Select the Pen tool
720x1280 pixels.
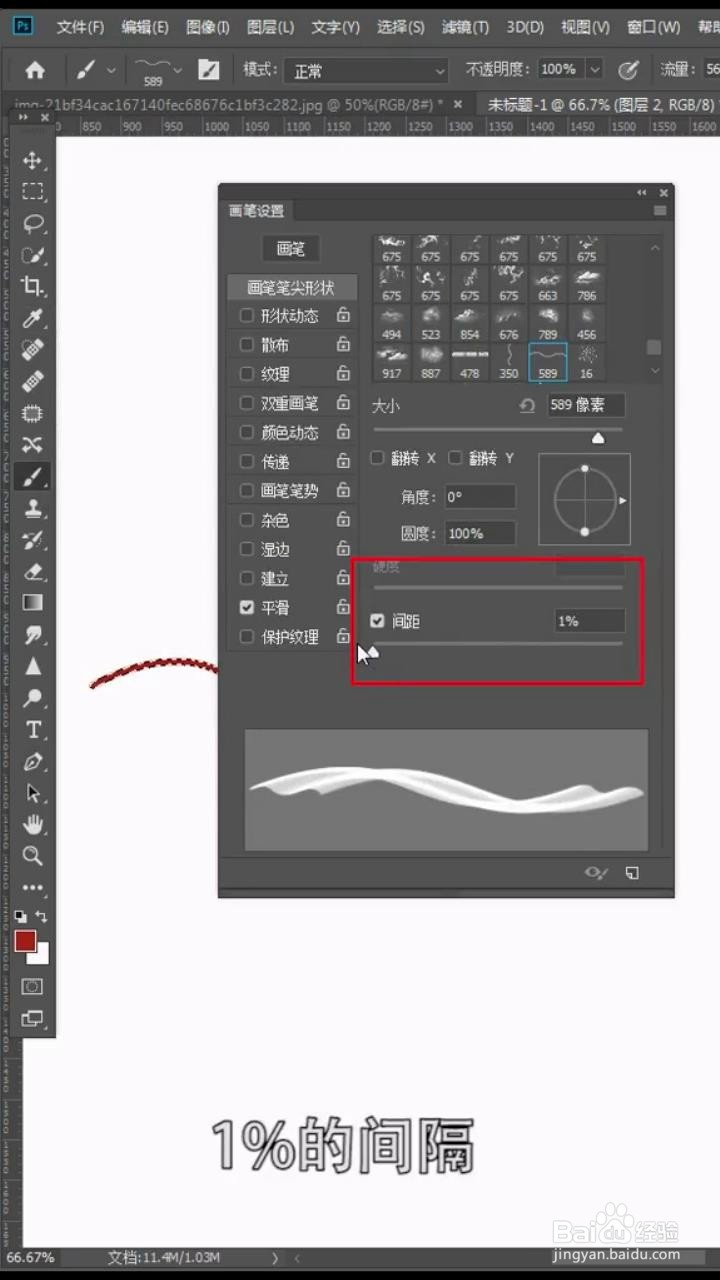pos(33,761)
